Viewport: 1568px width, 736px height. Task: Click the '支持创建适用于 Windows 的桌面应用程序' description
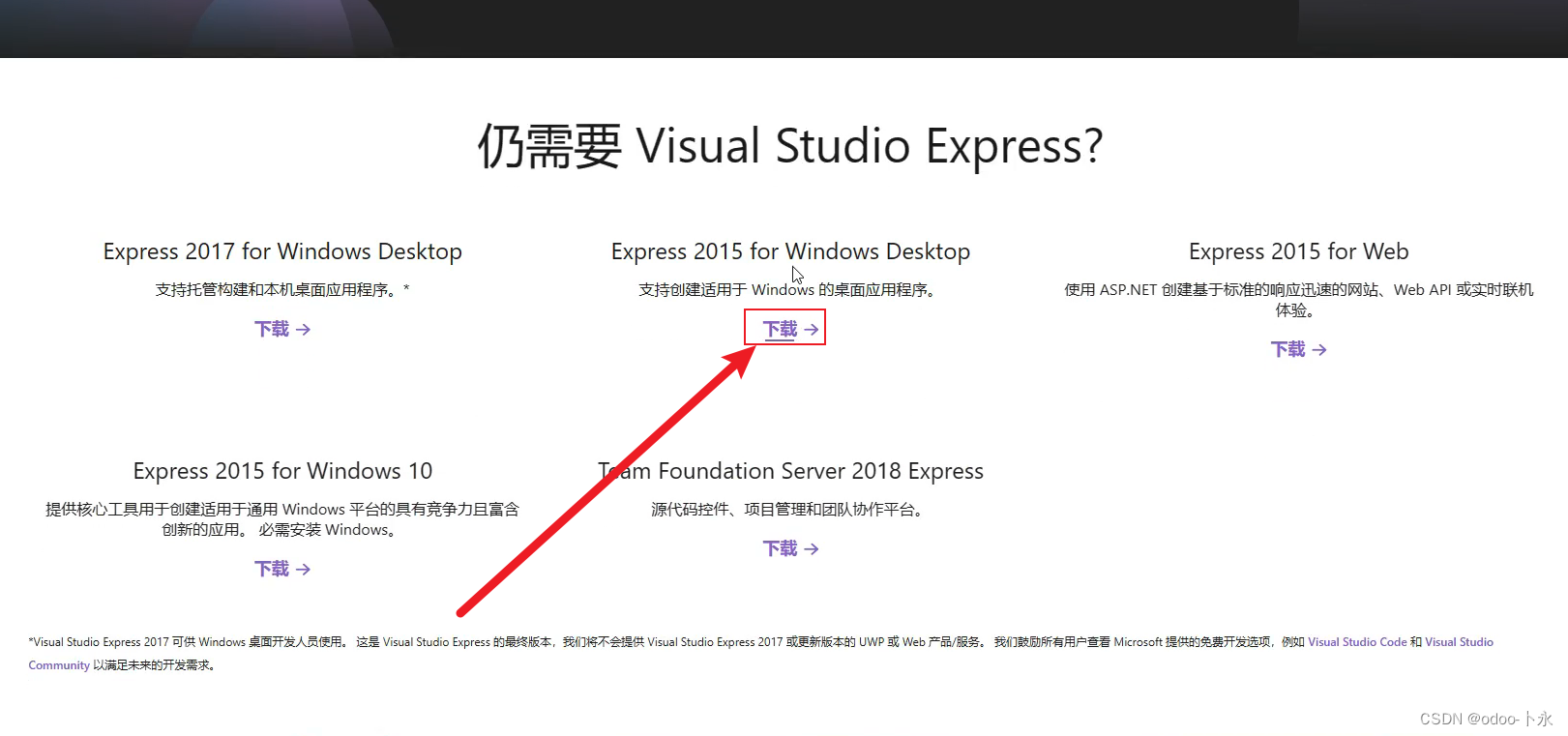[786, 289]
